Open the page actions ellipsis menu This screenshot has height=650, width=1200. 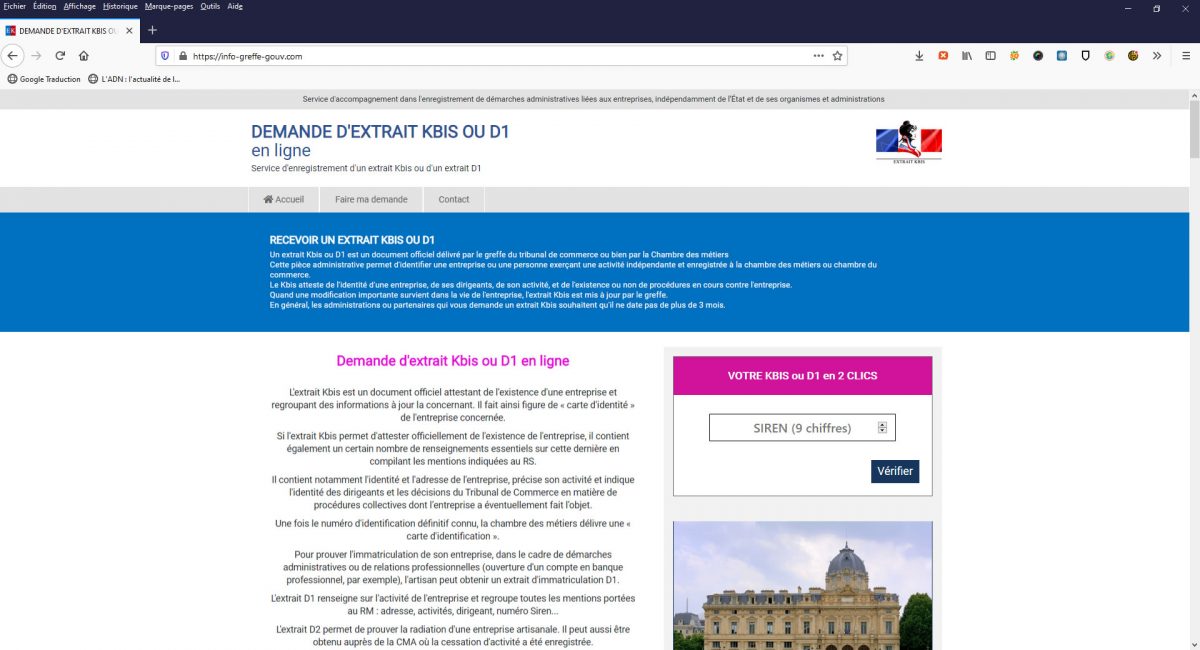click(818, 56)
